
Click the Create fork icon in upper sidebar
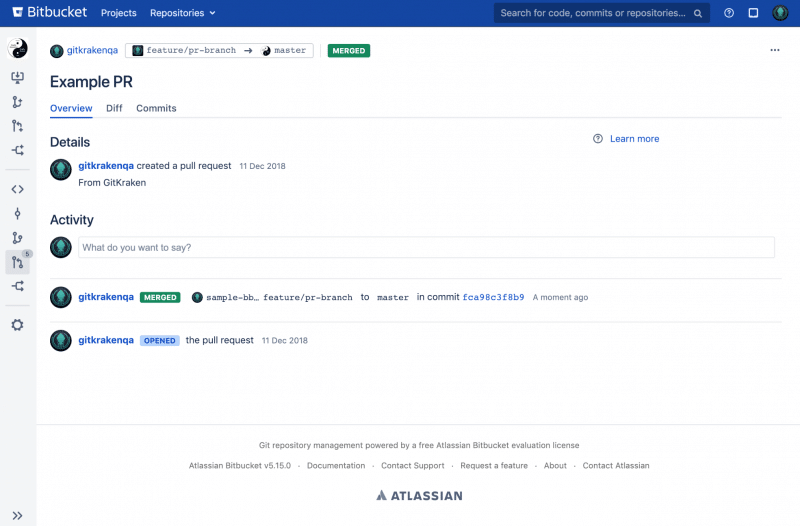pos(17,150)
